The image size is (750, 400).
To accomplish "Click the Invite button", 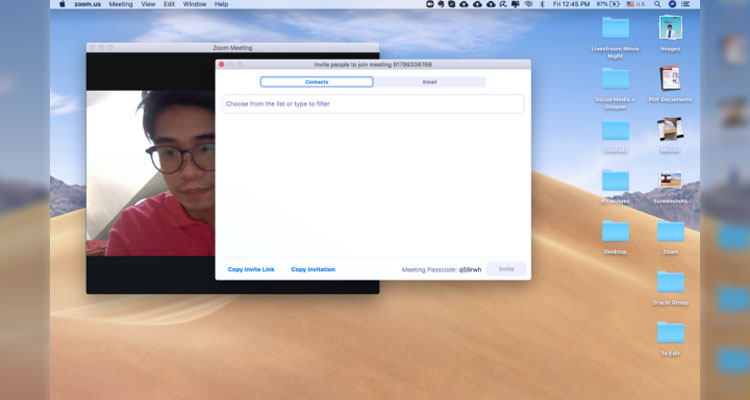I will click(506, 269).
